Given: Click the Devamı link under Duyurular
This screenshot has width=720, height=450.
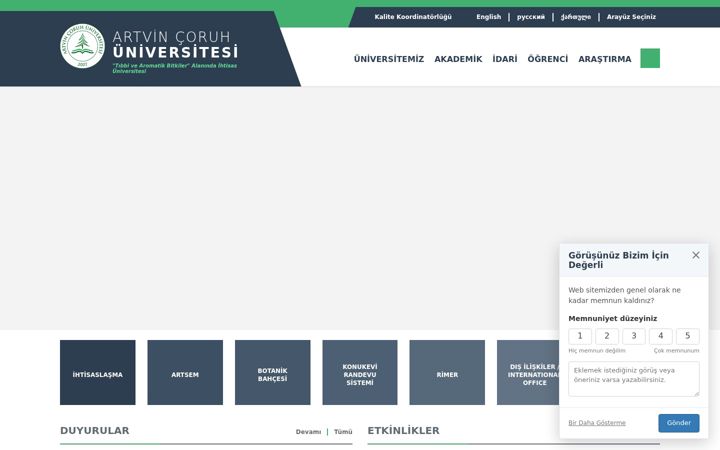Looking at the screenshot, I should click(308, 432).
